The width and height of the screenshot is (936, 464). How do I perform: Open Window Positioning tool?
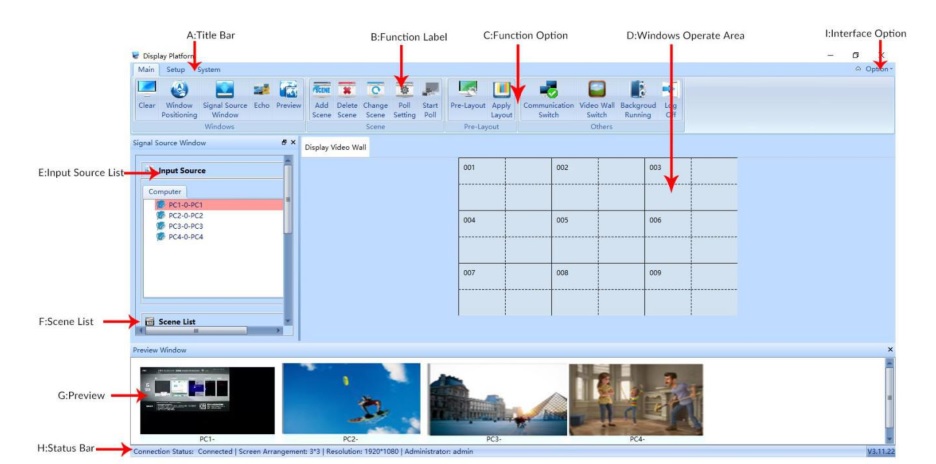179,92
